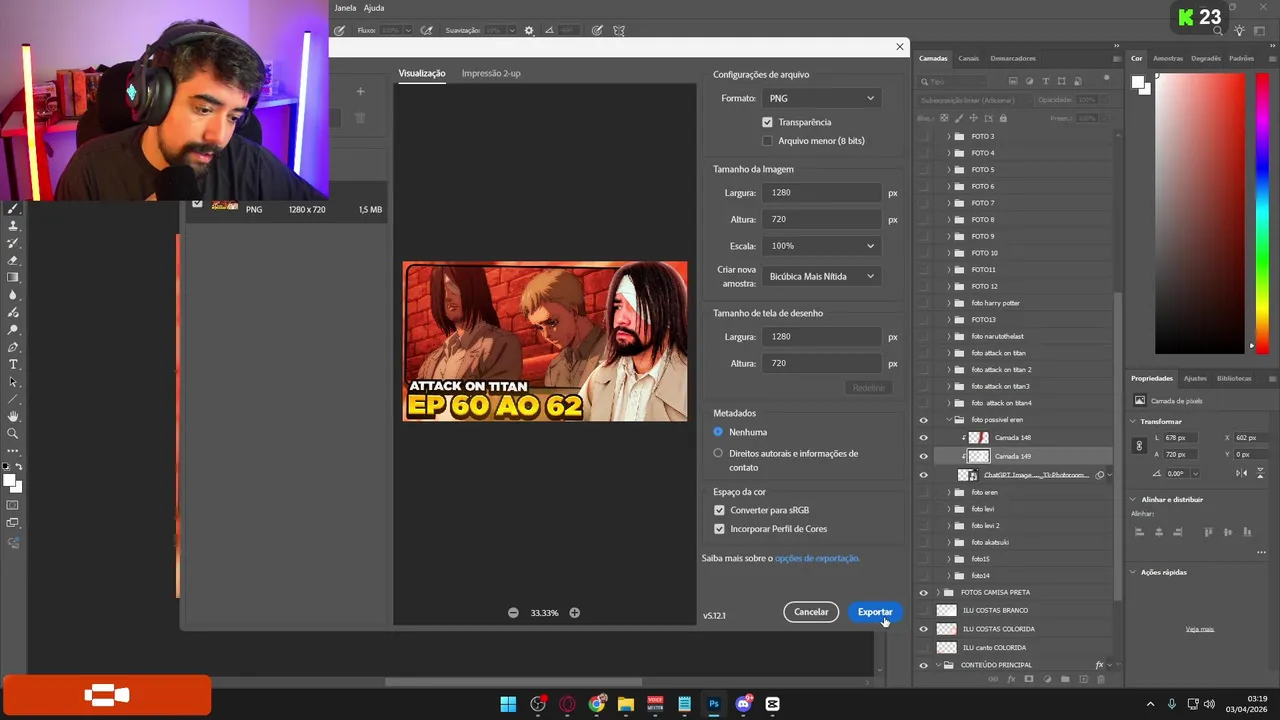The width and height of the screenshot is (1280, 720).
Task: Select the Hand tool
Action: pos(13,416)
